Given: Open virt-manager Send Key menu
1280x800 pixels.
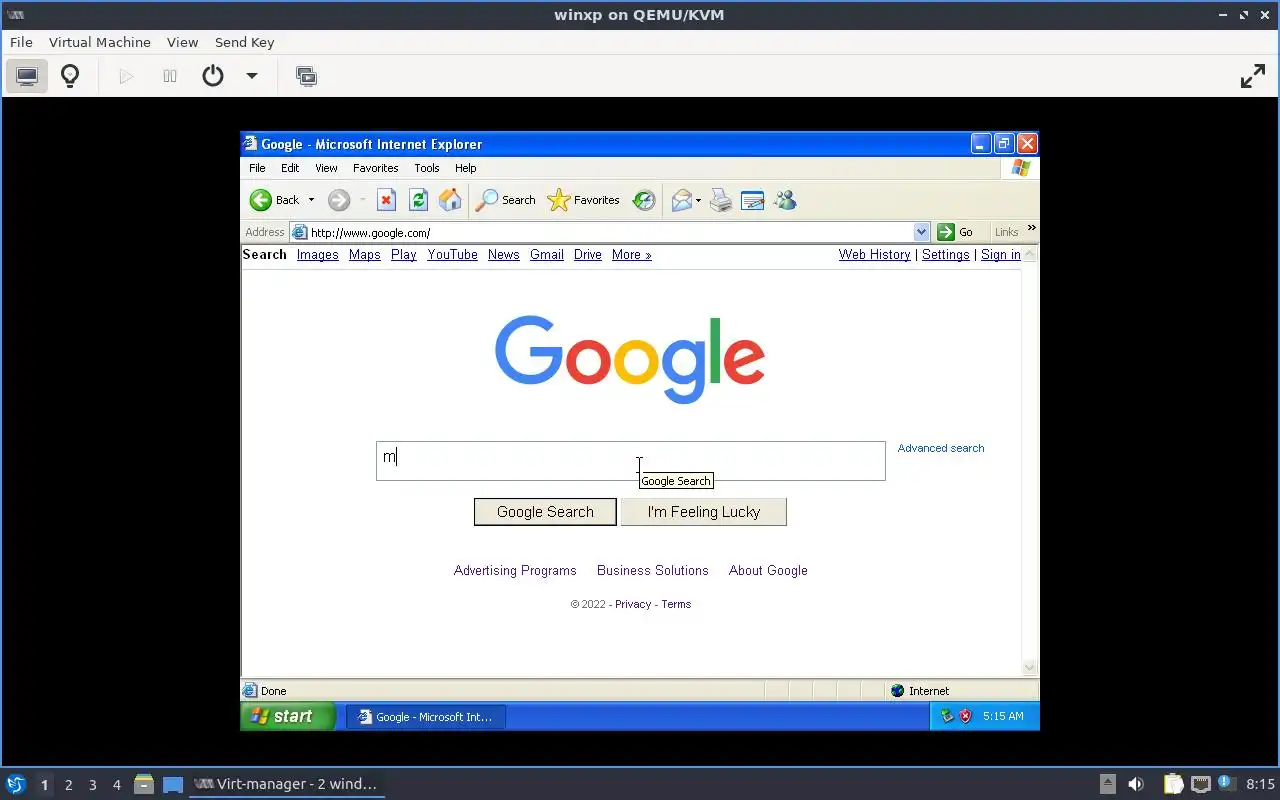Looking at the screenshot, I should click(244, 42).
